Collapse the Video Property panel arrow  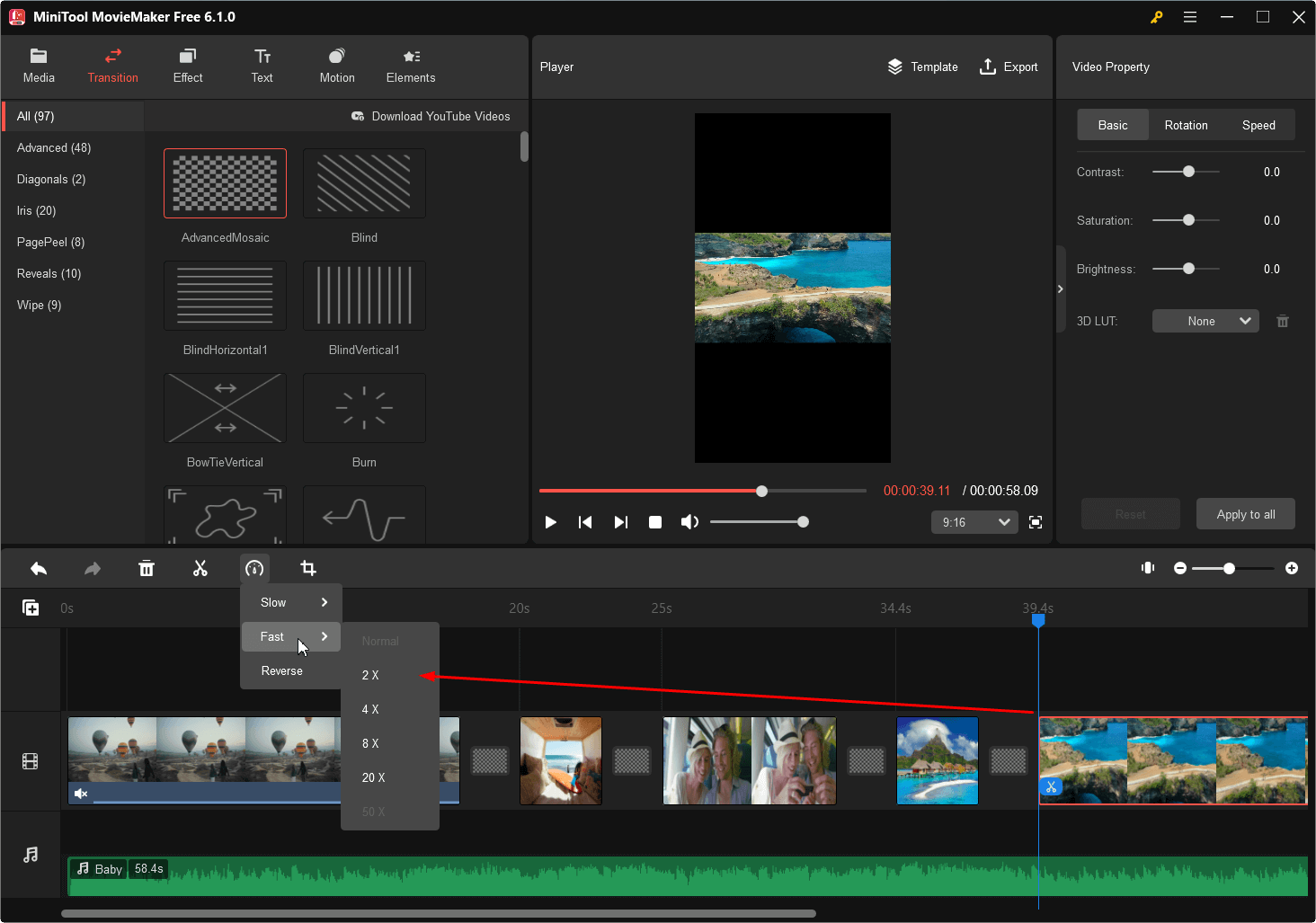pyautogui.click(x=1061, y=289)
